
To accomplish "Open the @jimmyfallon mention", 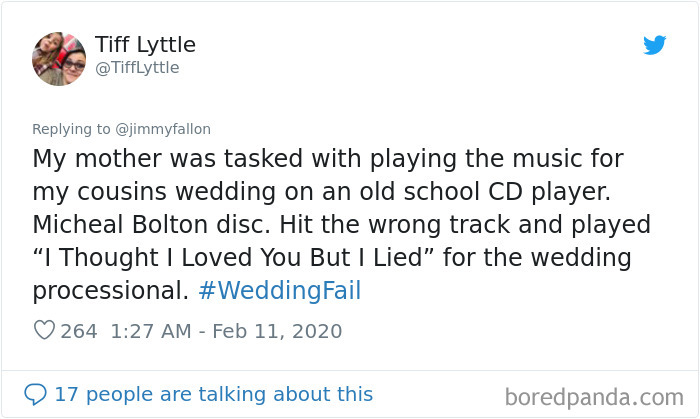I will pyautogui.click(x=163, y=129).
